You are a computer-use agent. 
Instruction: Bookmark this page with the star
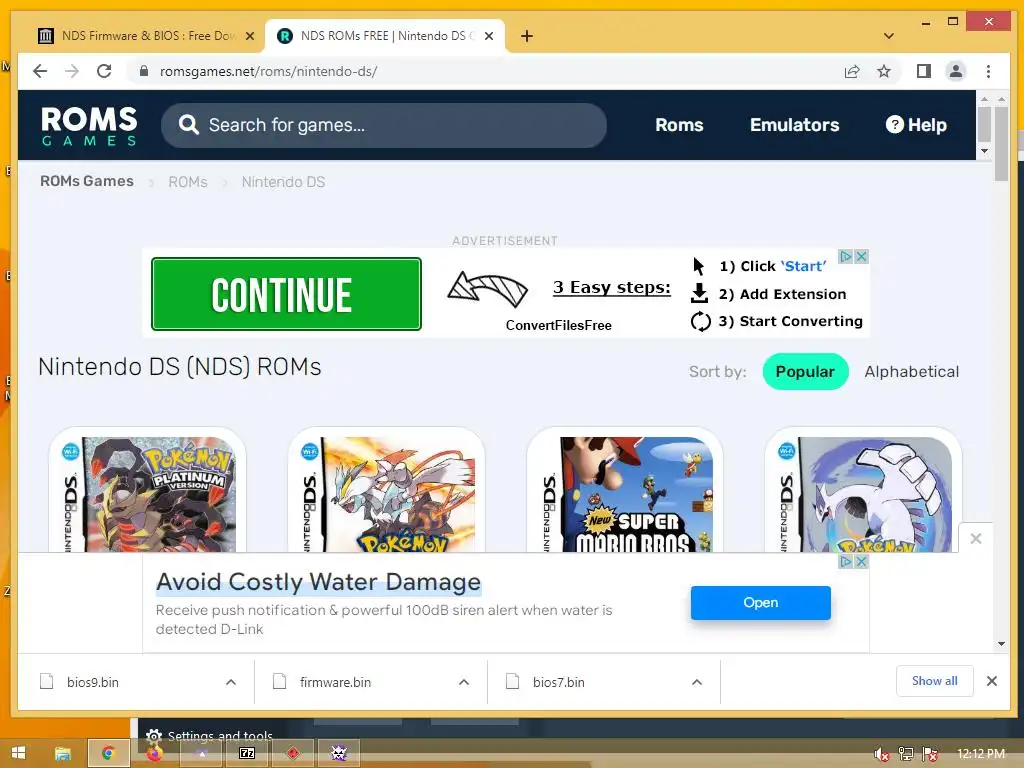coord(884,71)
